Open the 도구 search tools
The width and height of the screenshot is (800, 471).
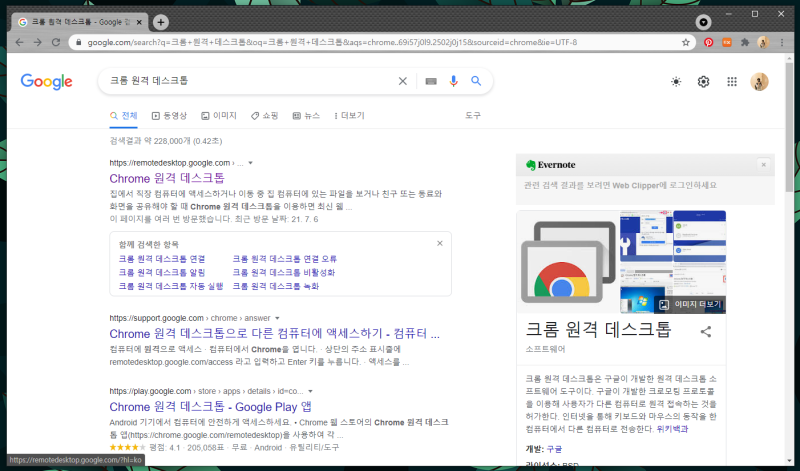tap(473, 116)
